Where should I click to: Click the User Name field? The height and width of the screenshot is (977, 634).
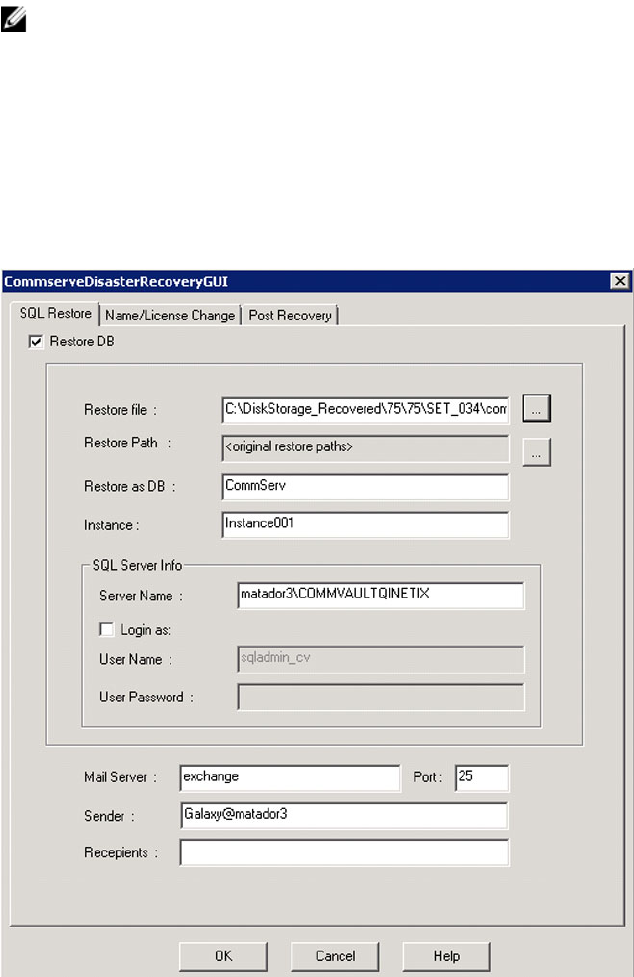click(x=381, y=659)
